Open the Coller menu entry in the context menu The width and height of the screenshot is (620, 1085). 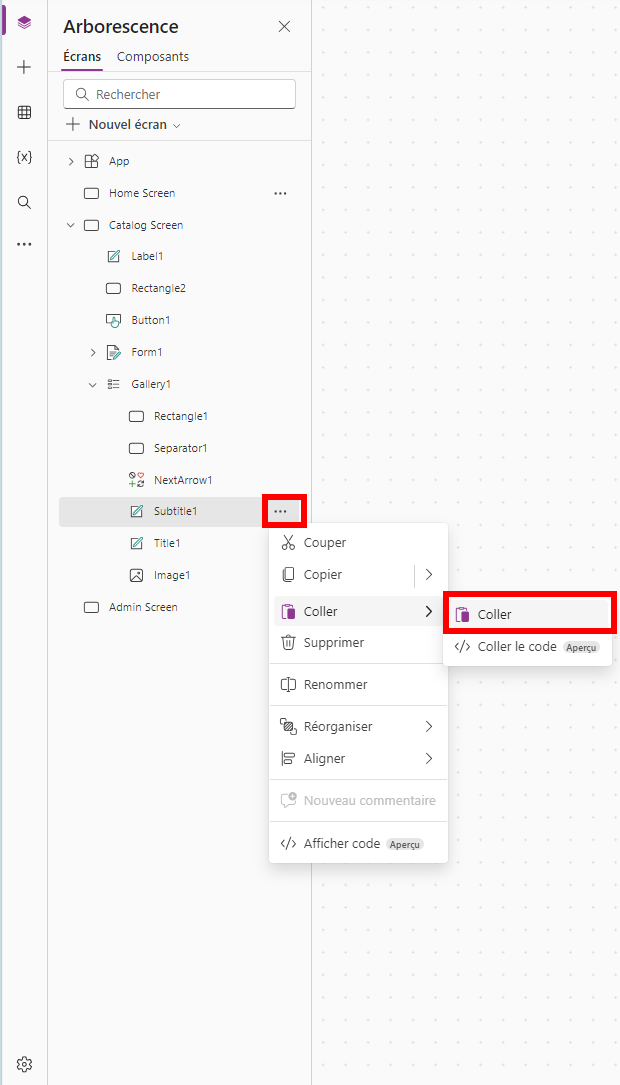pyautogui.click(x=358, y=612)
